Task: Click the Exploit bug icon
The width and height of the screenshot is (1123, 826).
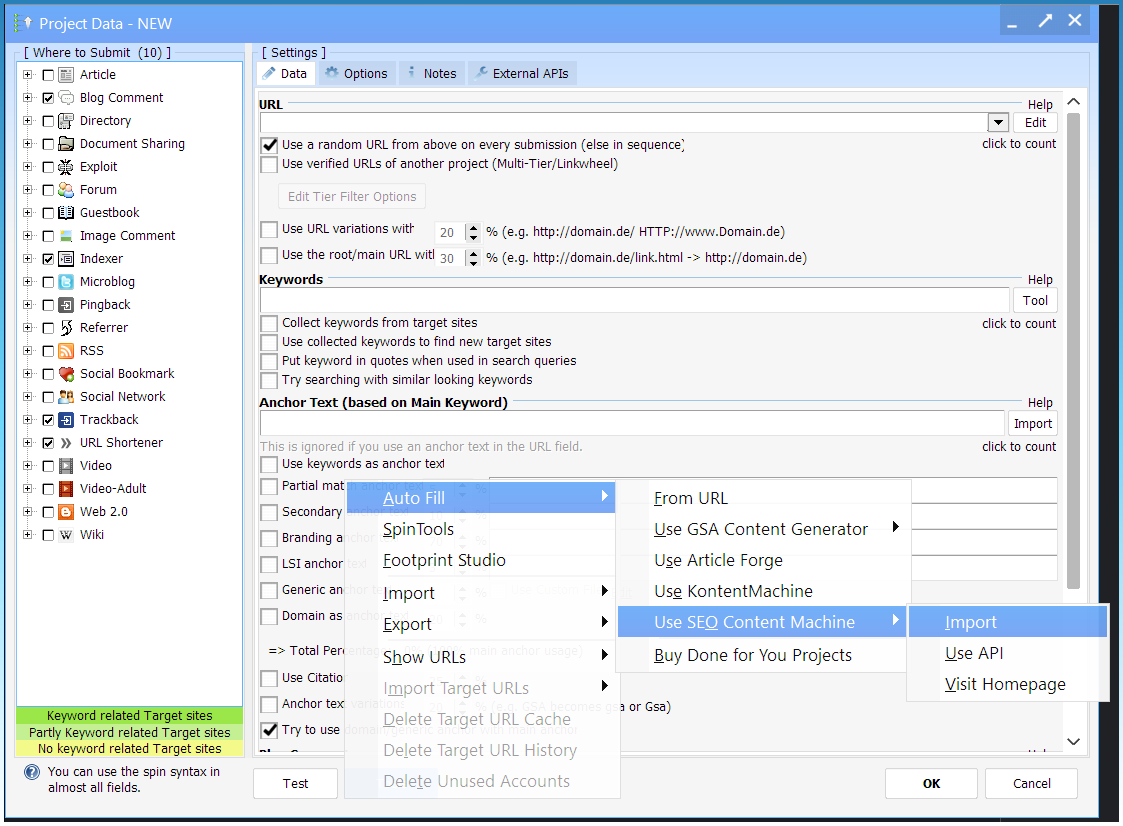Action: point(66,167)
